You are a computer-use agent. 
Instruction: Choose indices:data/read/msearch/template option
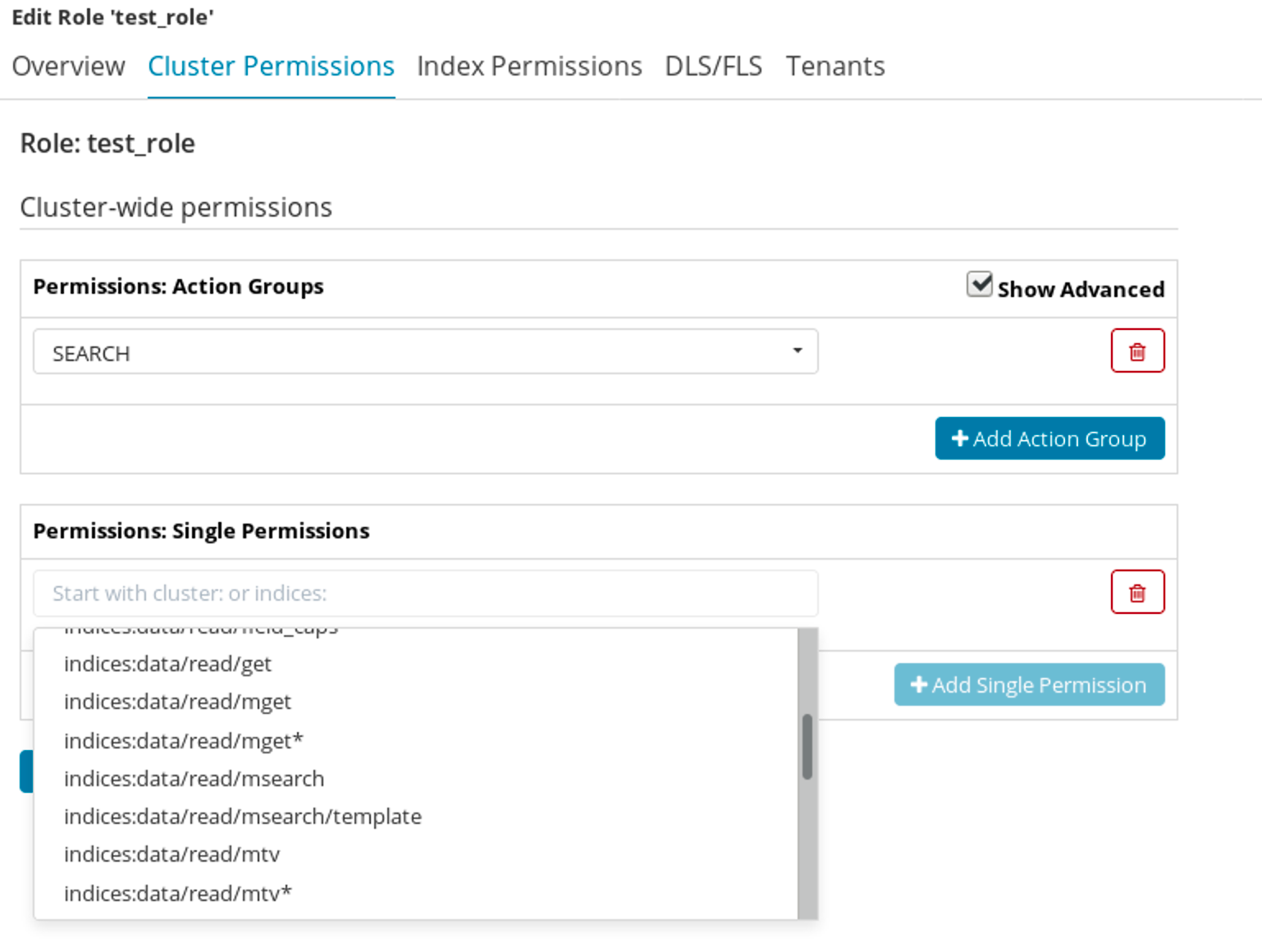(x=416, y=817)
